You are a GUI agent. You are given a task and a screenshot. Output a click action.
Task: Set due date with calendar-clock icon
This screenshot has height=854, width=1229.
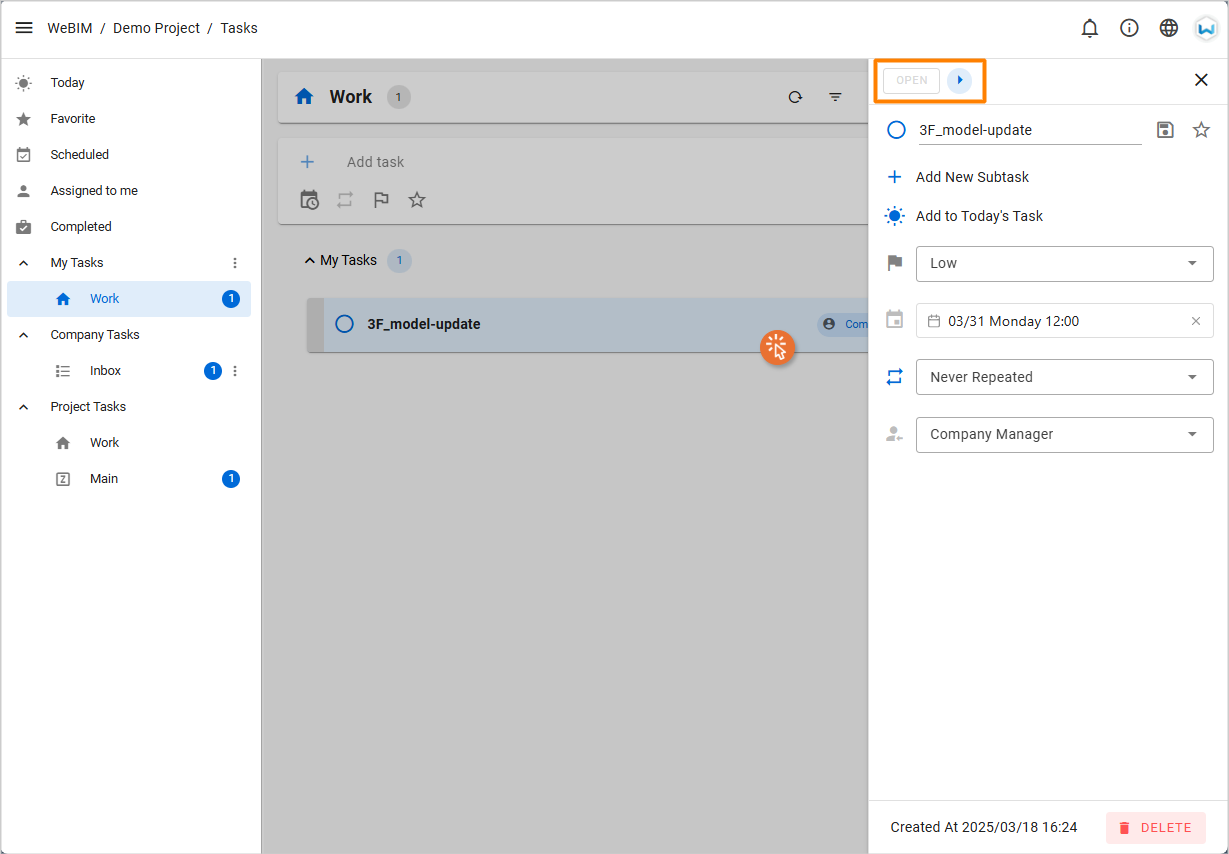pyautogui.click(x=310, y=200)
